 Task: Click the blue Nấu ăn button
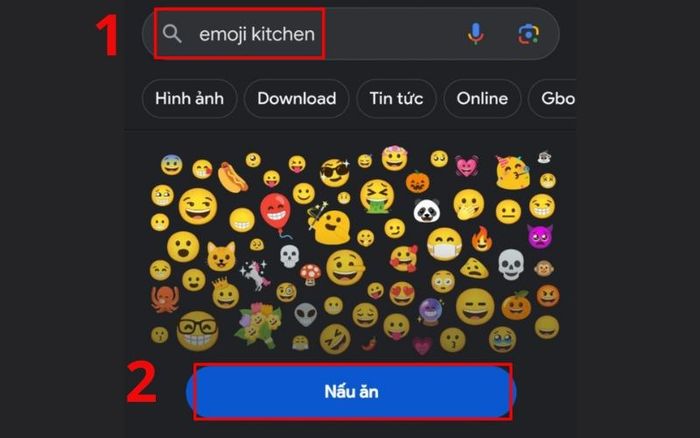click(x=351, y=392)
